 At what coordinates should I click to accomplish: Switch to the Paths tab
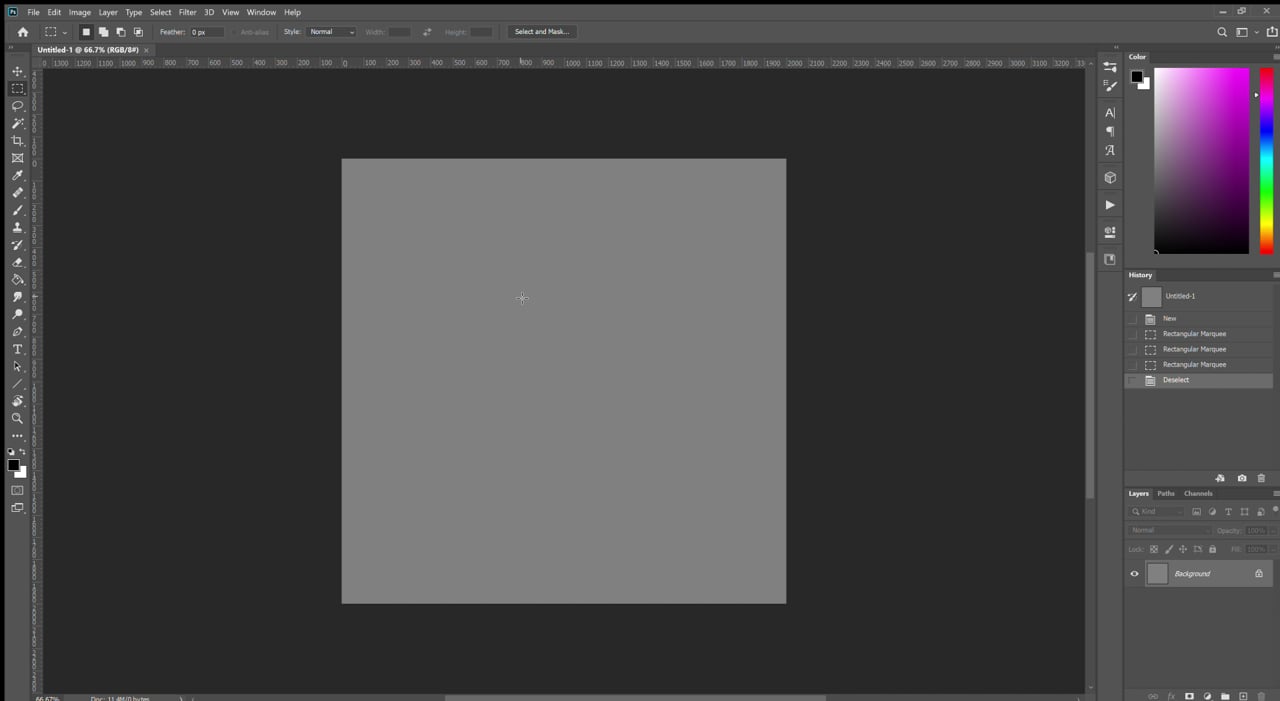click(x=1166, y=494)
